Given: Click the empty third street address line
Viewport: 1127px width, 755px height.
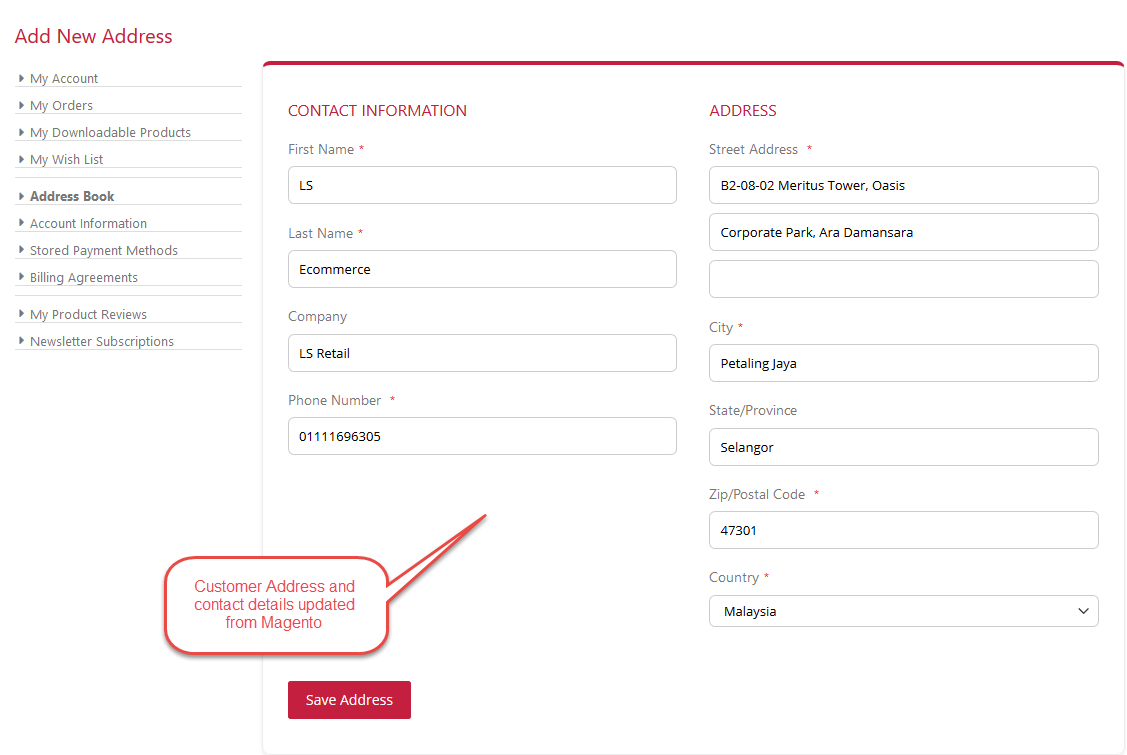Looking at the screenshot, I should pos(903,279).
